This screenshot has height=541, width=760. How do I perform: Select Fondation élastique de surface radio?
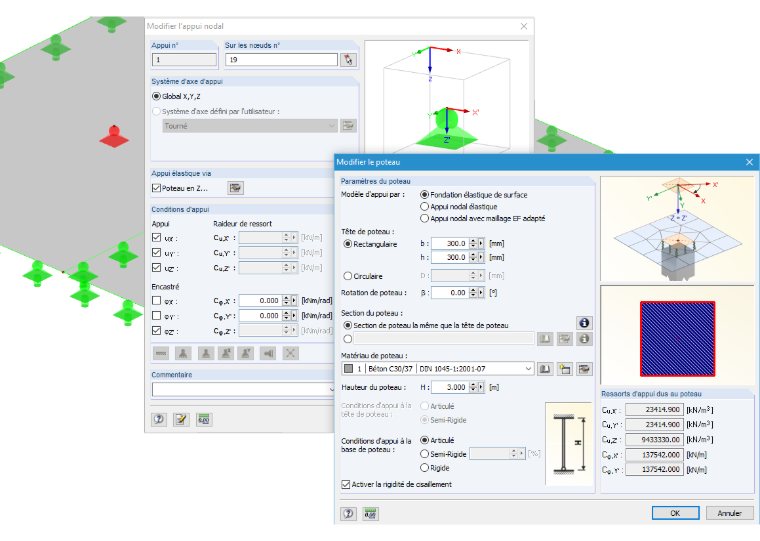click(425, 195)
